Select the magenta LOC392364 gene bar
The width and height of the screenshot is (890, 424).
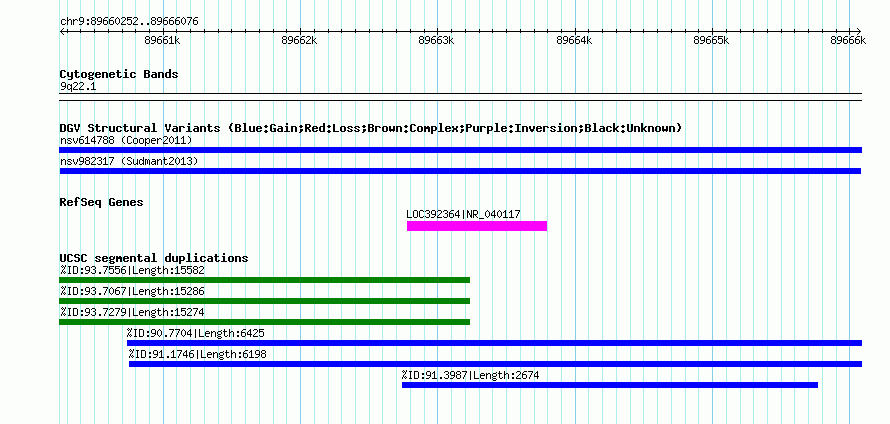[x=477, y=226]
